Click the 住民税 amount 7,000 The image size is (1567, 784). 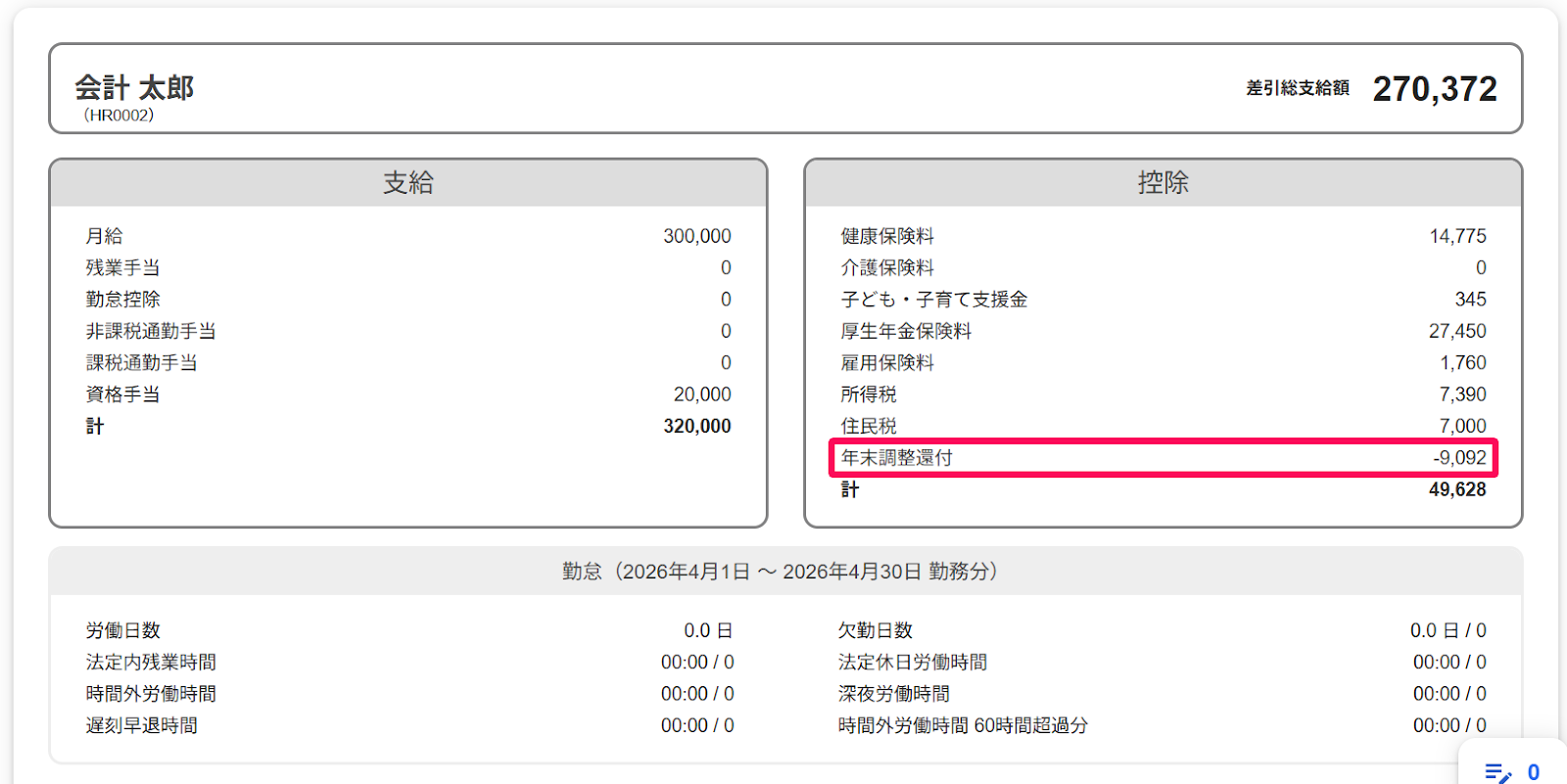(1463, 426)
